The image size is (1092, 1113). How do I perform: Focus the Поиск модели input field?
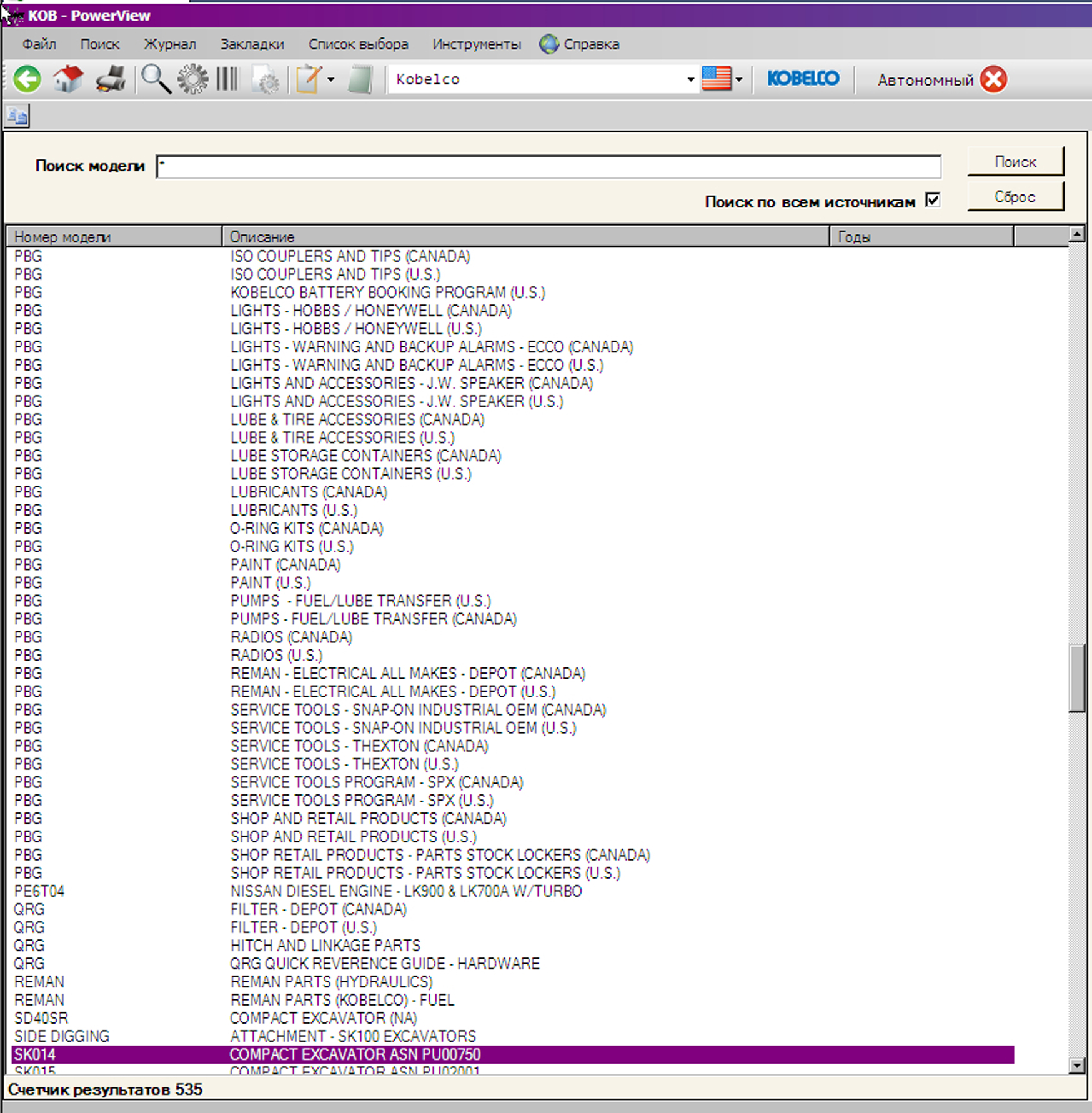tap(548, 167)
